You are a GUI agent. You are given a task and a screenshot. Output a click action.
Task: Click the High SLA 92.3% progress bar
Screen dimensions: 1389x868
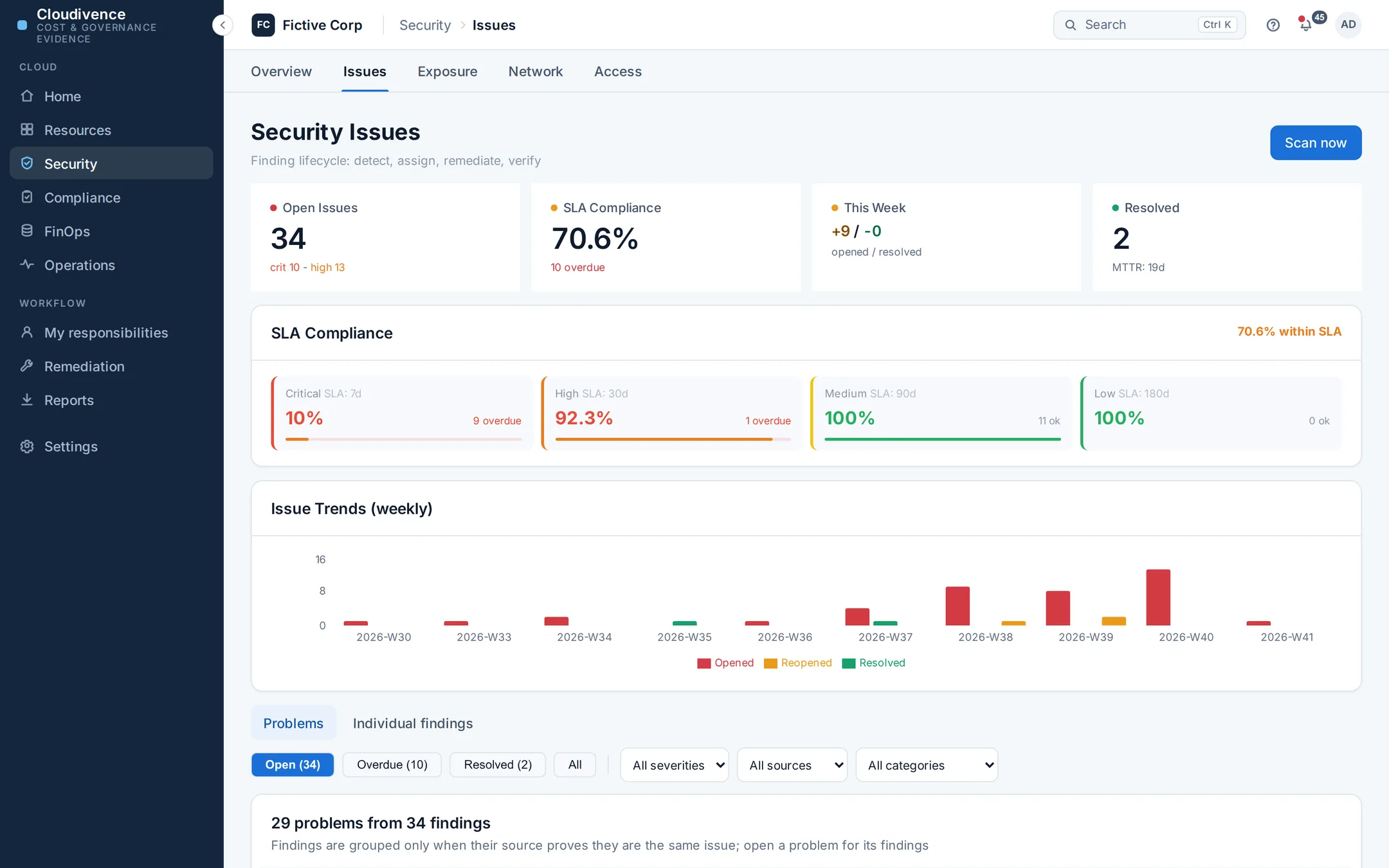click(x=673, y=439)
